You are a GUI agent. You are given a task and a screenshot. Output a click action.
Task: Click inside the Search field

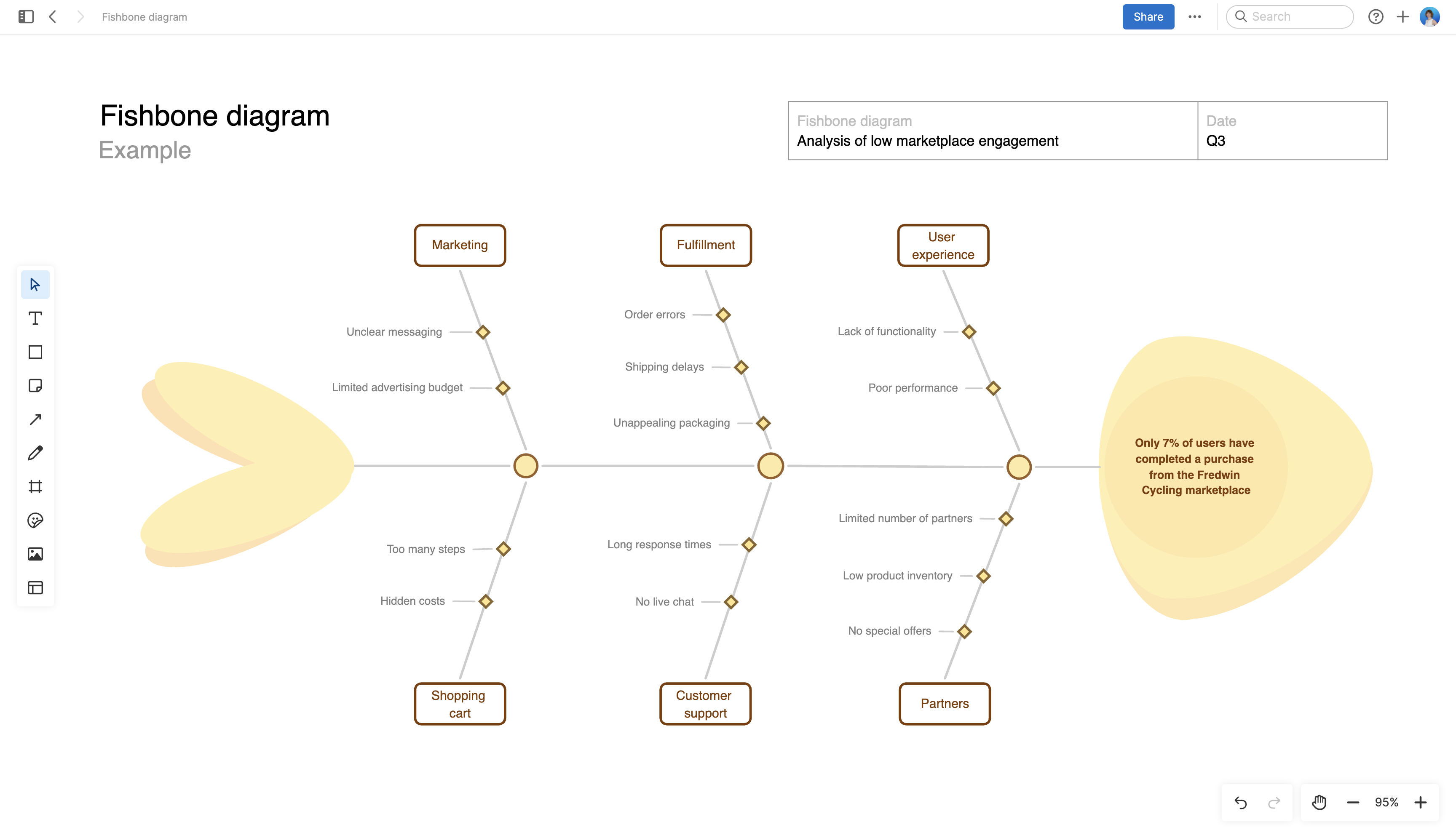(x=1290, y=17)
